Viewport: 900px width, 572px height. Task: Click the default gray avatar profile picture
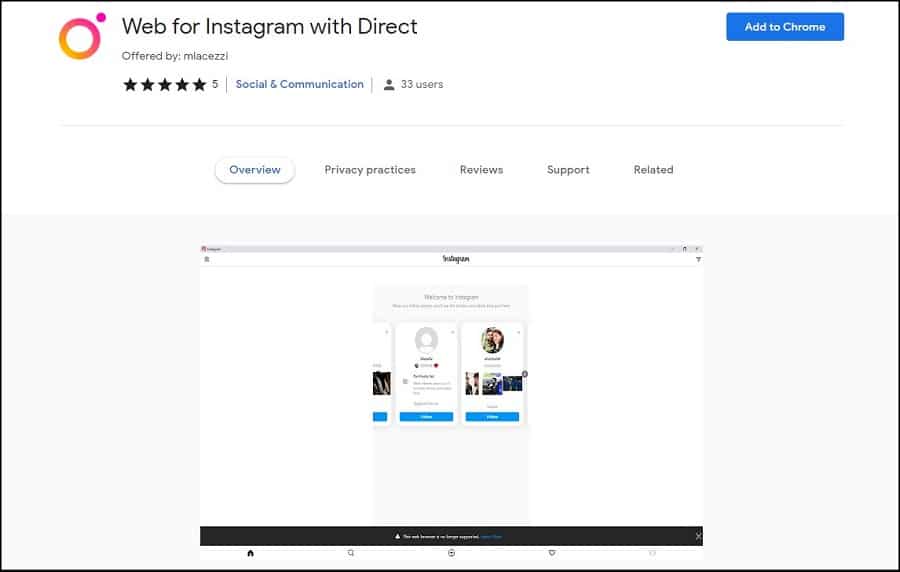point(427,340)
